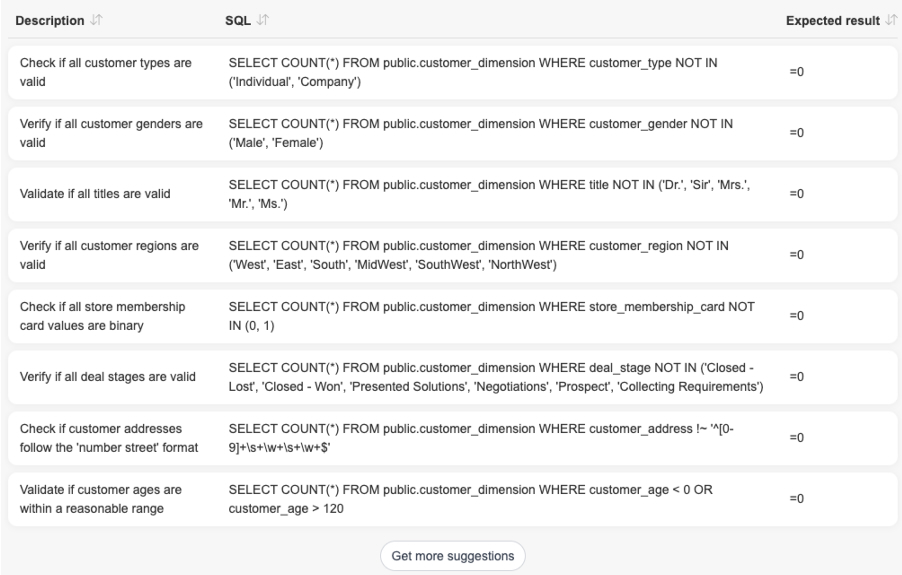The width and height of the screenshot is (902, 575).
Task: Select the SQL query with title NOT IN
Action: pos(487,193)
